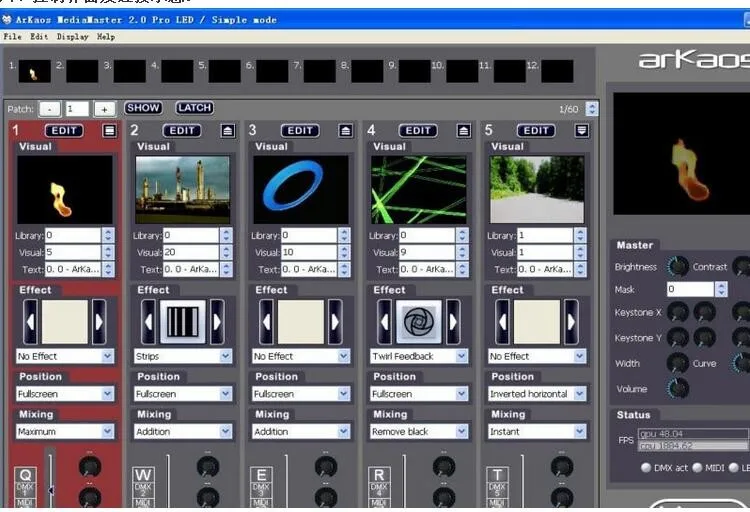Adjust the Master Volume knob
Screen dimensions: 750x512
(x=677, y=388)
